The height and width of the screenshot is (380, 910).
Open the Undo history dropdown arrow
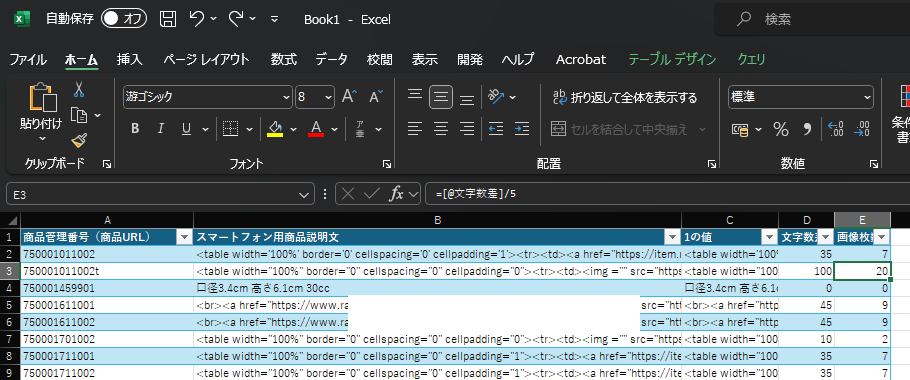coord(214,19)
